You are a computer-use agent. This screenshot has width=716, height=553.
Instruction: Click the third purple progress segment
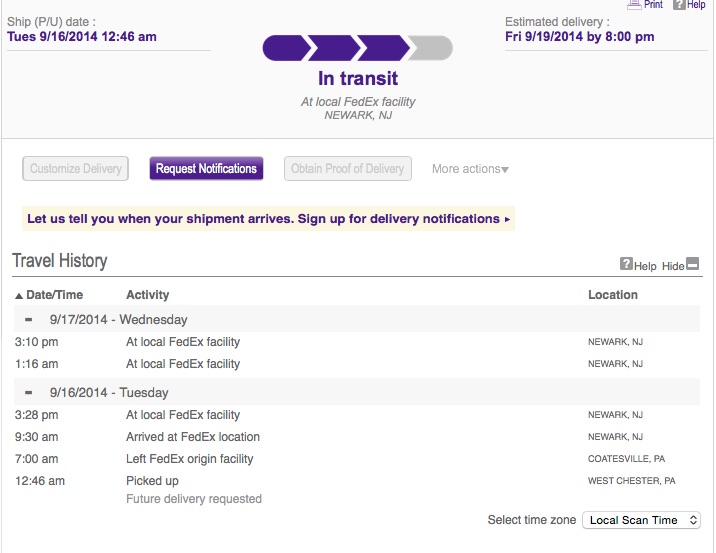pos(384,48)
